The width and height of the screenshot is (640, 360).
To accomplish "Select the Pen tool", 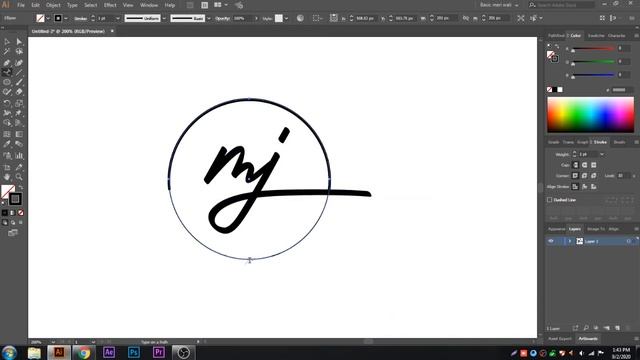I will click(7, 63).
